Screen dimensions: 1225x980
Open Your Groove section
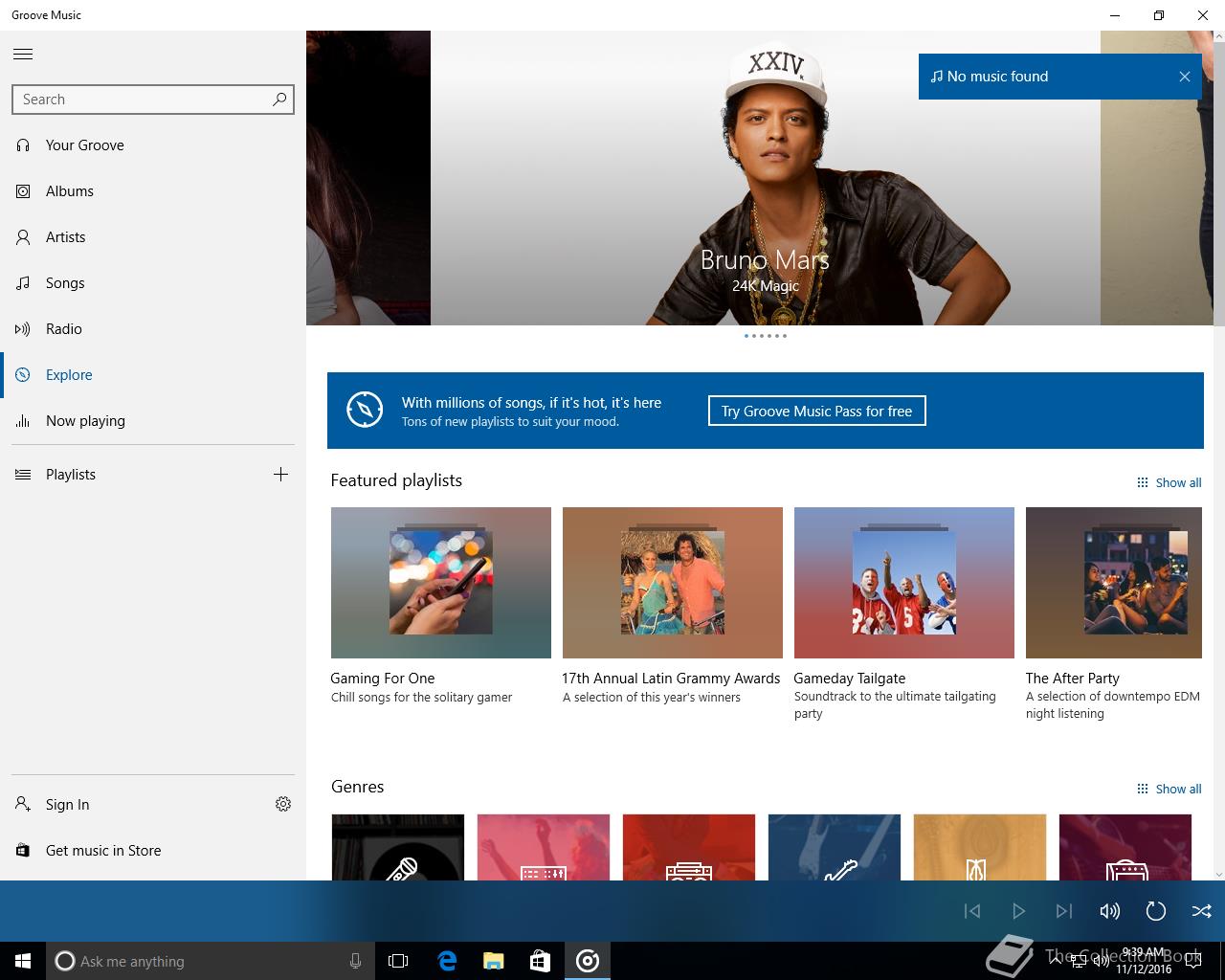(x=153, y=145)
